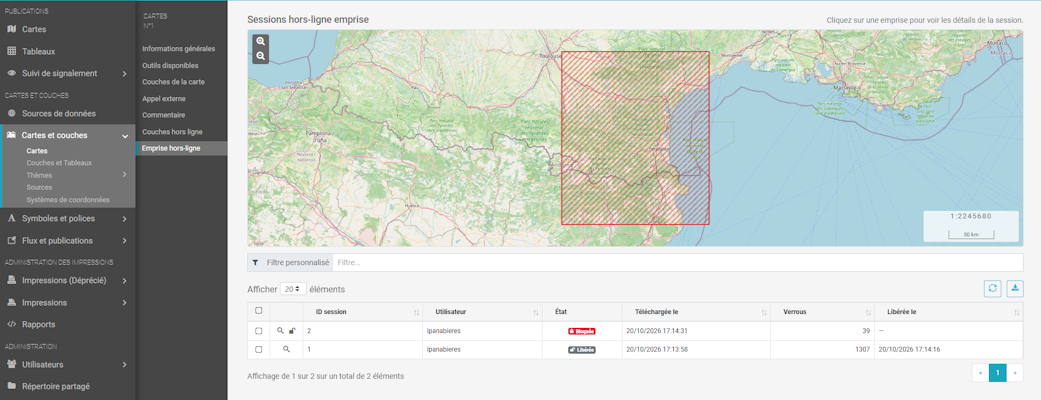Click Verrous value 1307
Viewport: 1041px width, 400px height.
[862, 350]
